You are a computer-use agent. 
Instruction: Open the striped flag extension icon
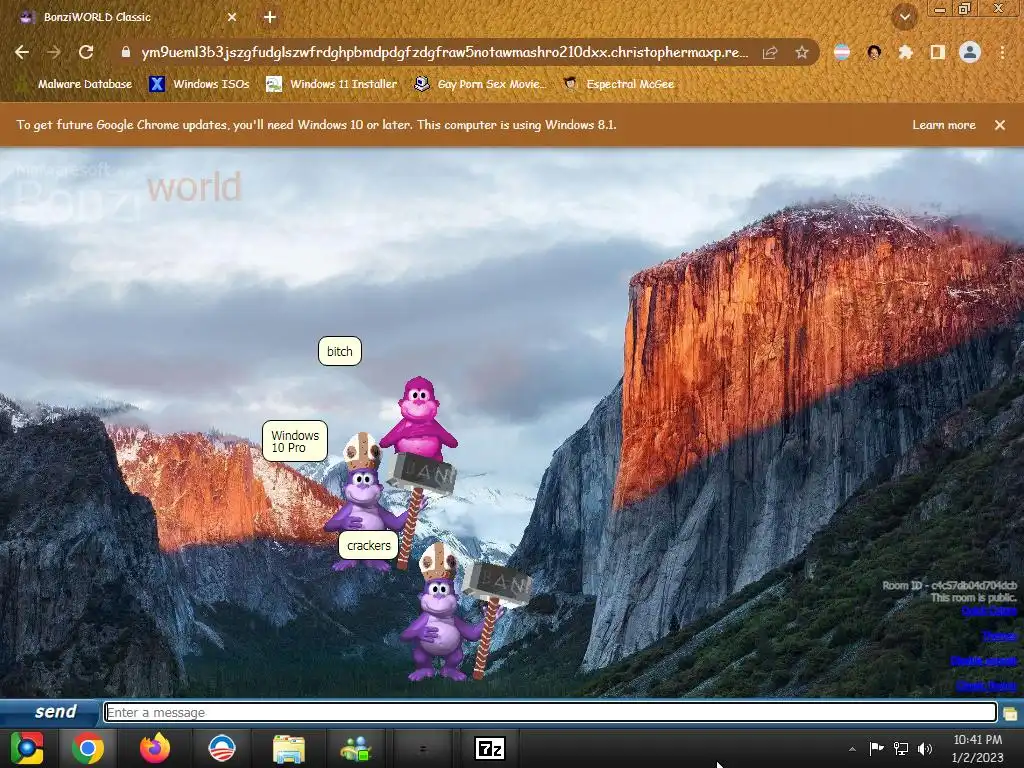842,52
